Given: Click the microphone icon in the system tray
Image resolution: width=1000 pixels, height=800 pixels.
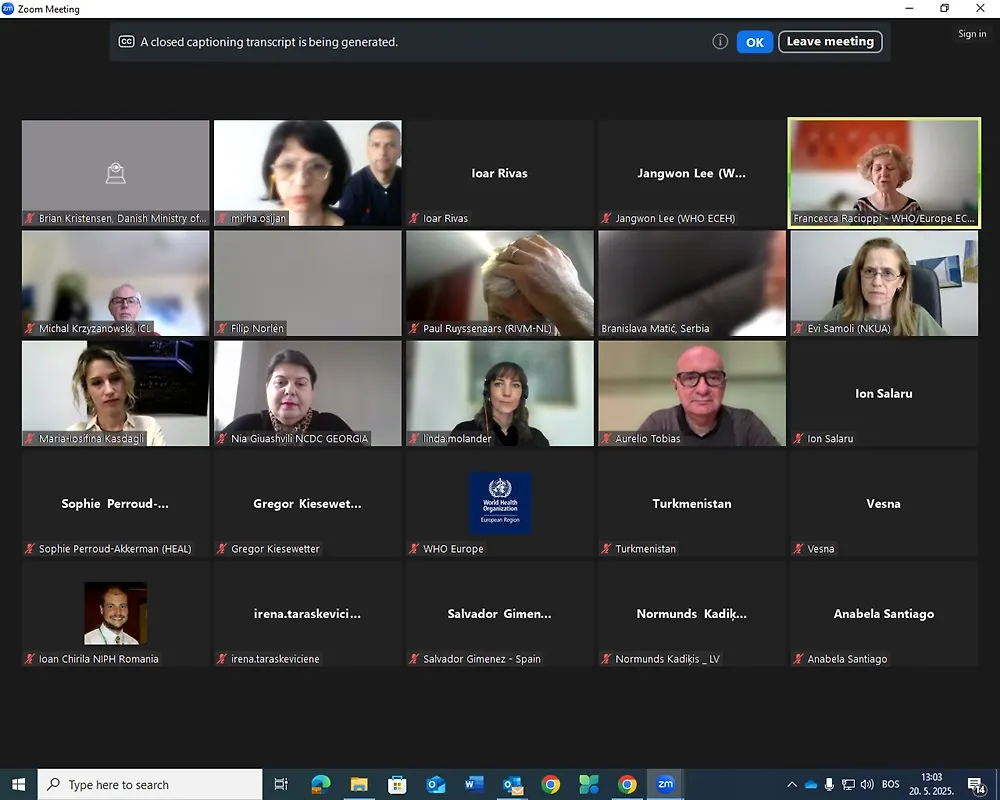Looking at the screenshot, I should pos(829,784).
